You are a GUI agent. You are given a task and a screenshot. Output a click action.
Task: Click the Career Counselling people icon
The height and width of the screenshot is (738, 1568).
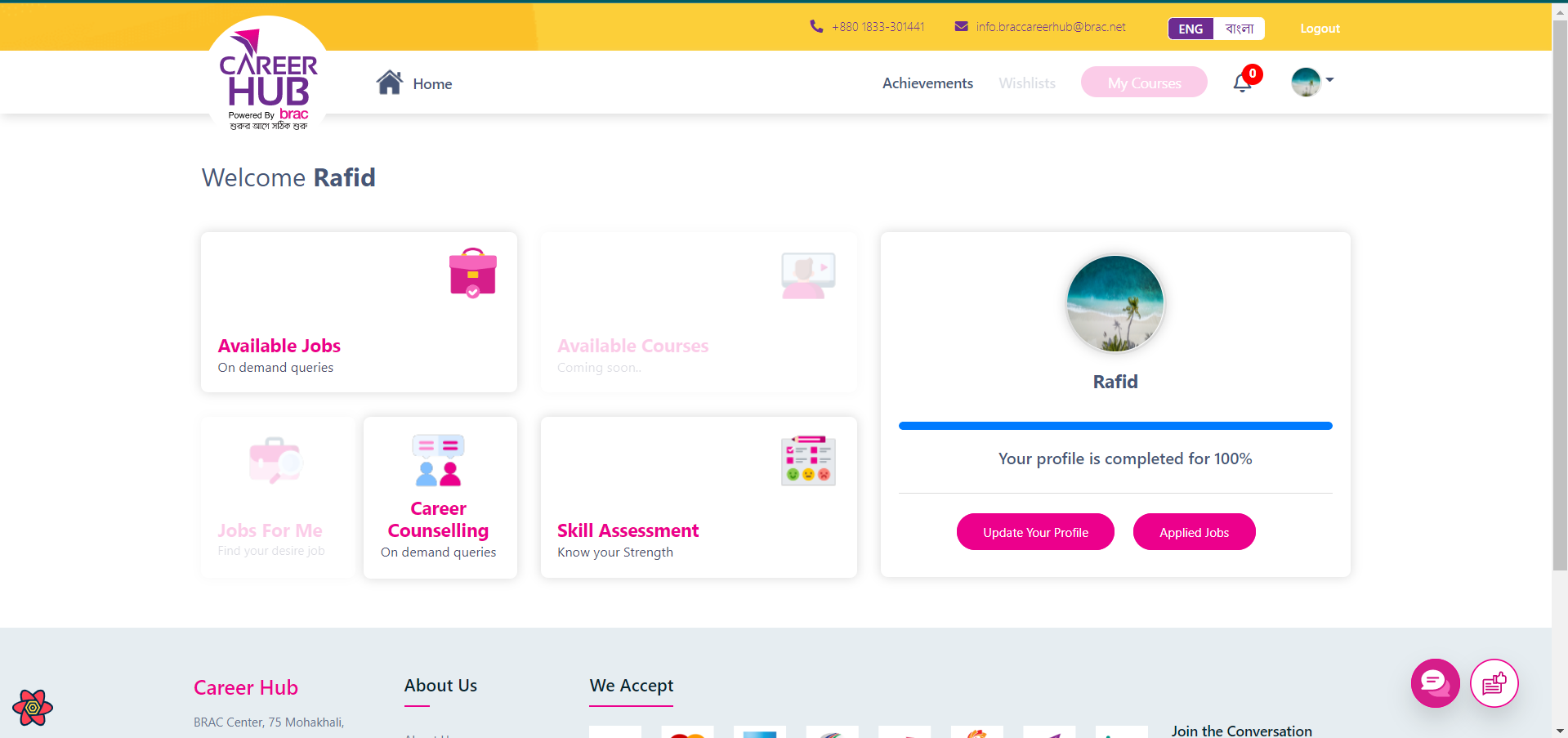439,460
